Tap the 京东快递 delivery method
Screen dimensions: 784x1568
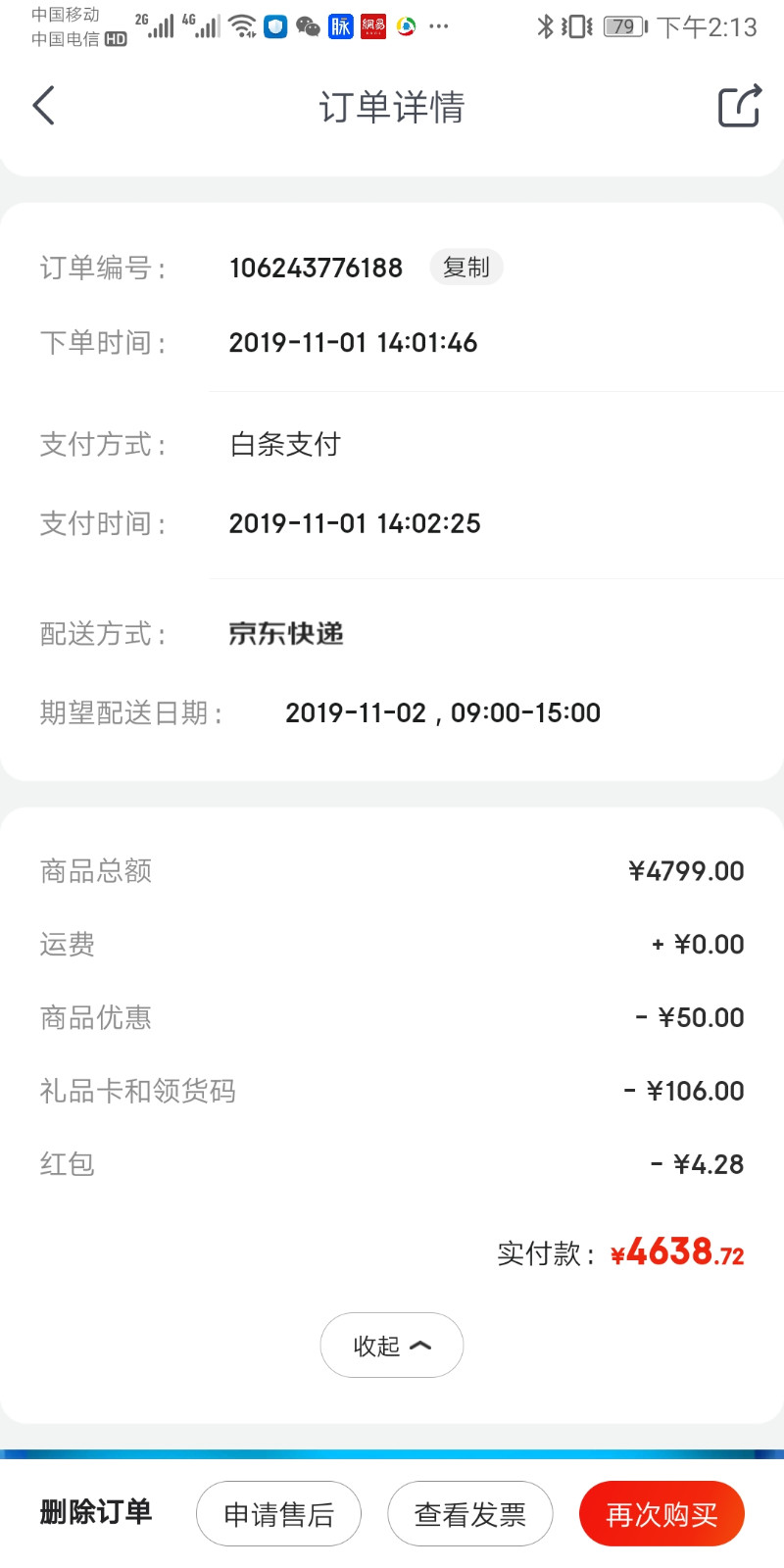286,634
